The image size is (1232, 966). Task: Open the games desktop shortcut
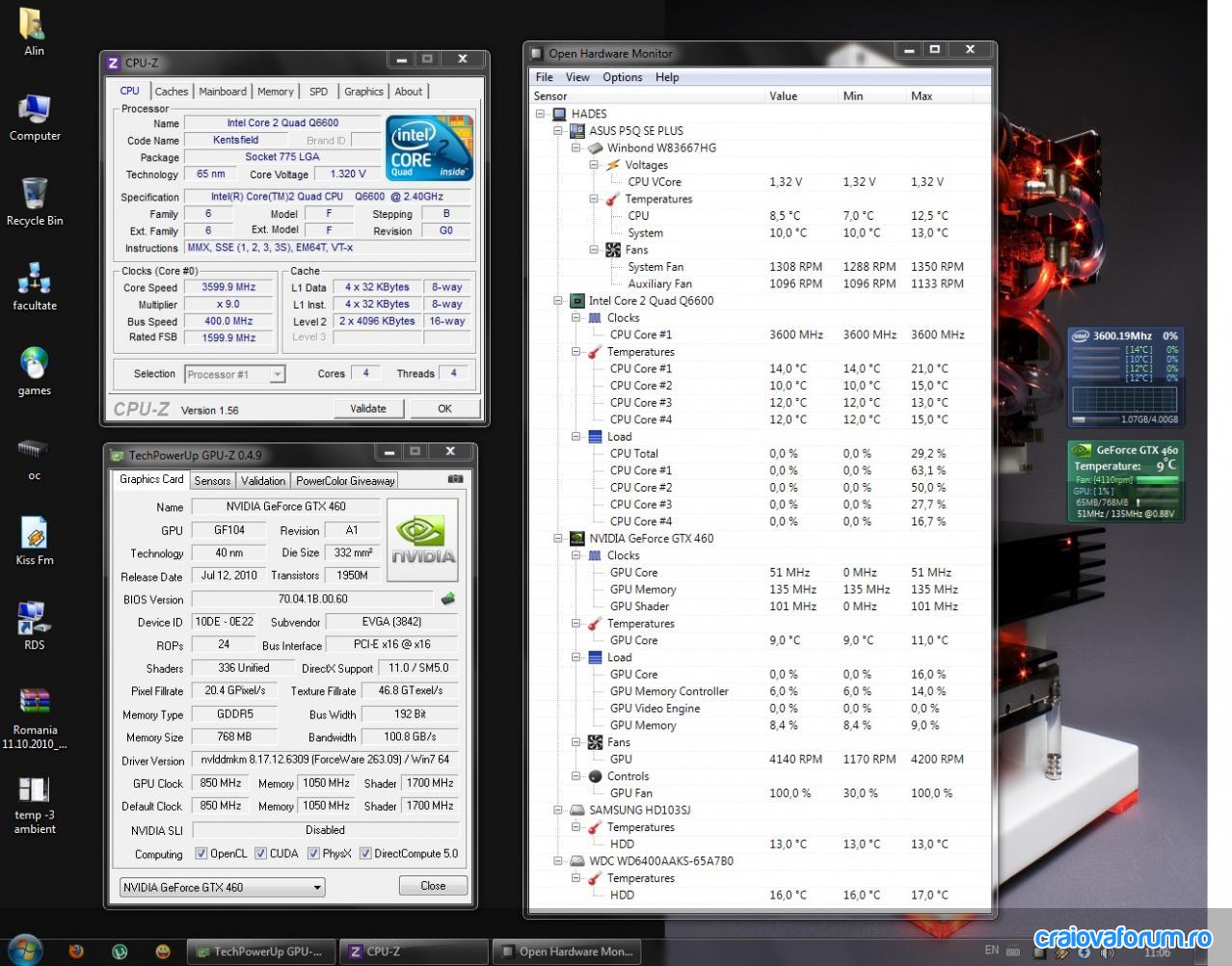[35, 371]
